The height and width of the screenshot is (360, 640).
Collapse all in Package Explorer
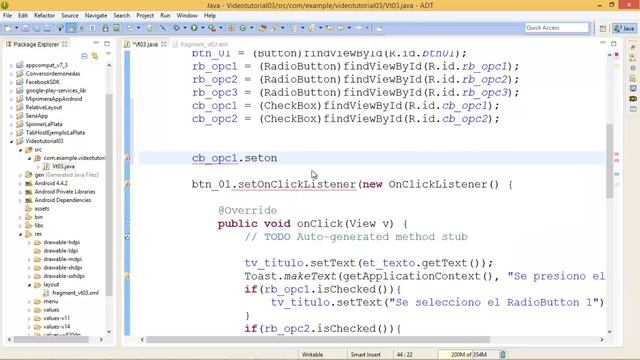pyautogui.click(x=84, y=56)
